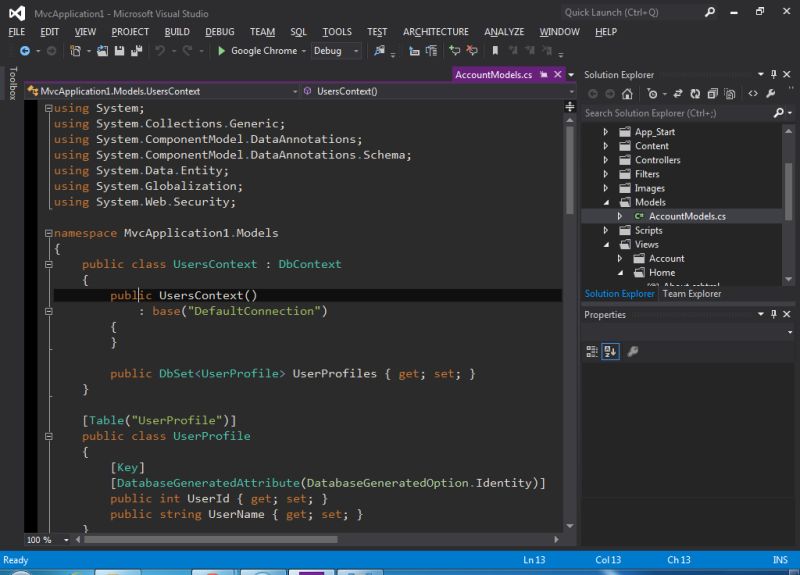Collapse the Models folder

(x=606, y=203)
